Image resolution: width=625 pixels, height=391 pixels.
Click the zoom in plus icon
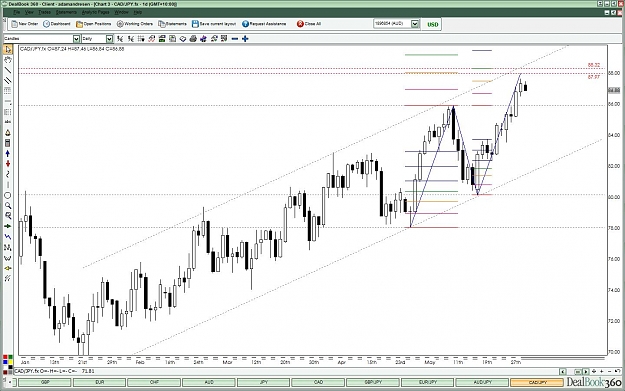click(245, 39)
